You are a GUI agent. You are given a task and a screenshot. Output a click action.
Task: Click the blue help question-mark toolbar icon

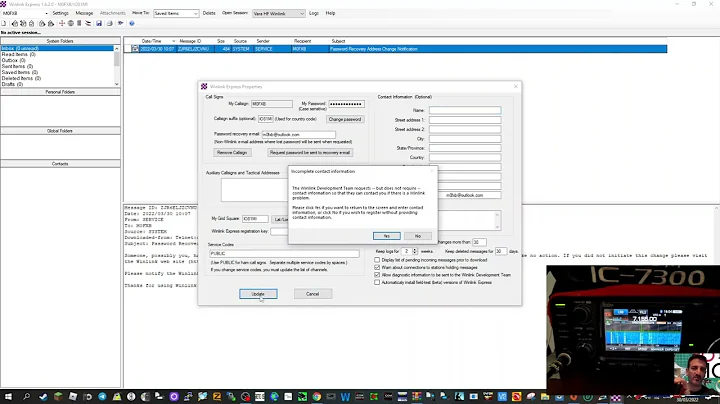pyautogui.click(x=132, y=23)
